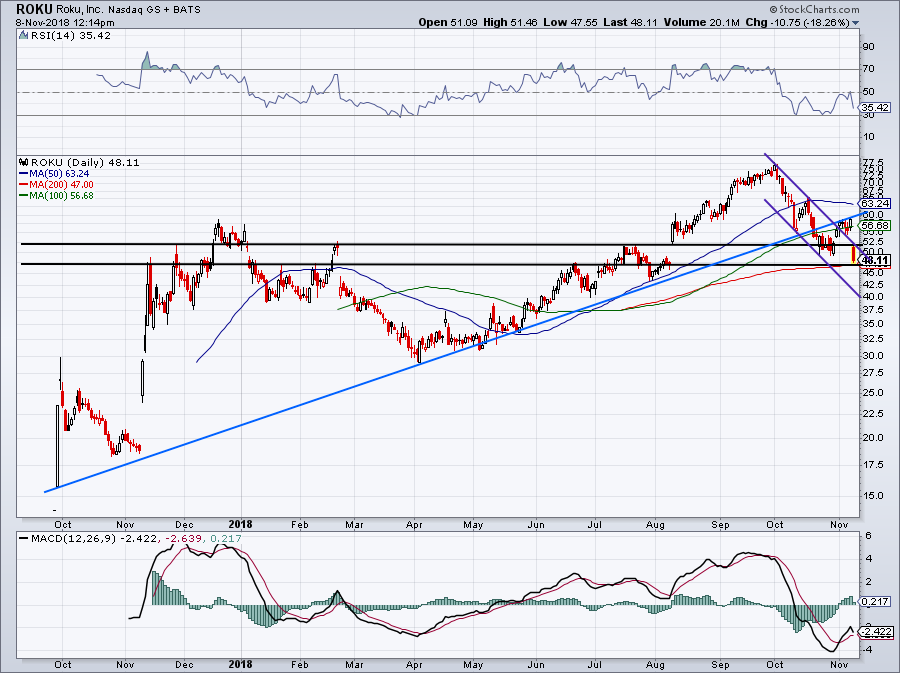This screenshot has height=673, width=900.
Task: Click the 63.24 price tag on right axis
Action: (875, 204)
